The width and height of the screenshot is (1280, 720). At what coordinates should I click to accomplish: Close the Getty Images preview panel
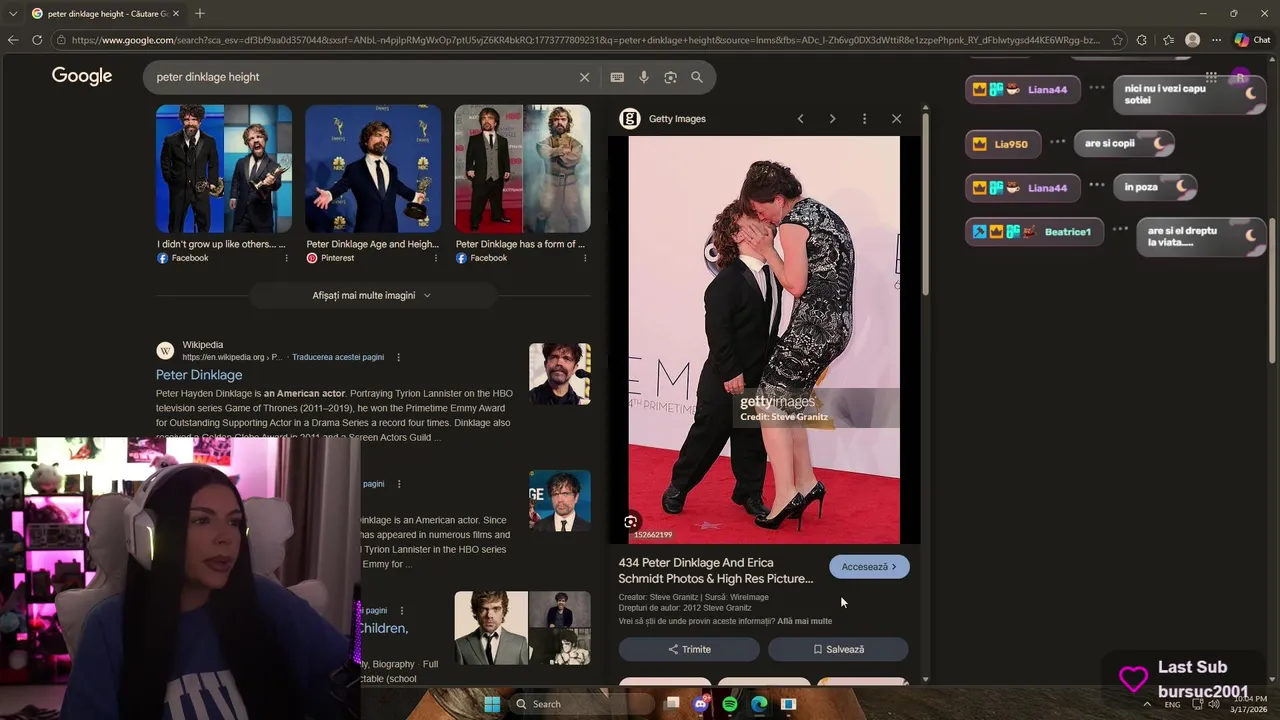click(x=896, y=119)
